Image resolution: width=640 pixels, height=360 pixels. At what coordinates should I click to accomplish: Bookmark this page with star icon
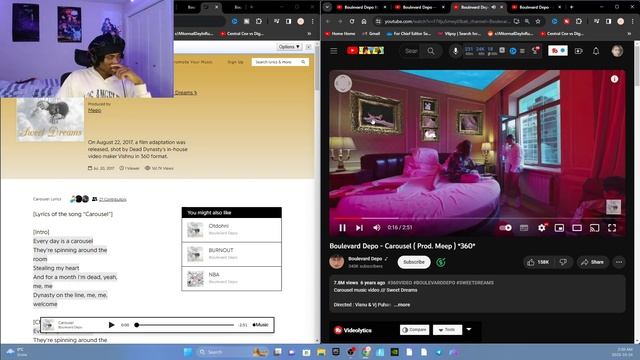pos(538,21)
